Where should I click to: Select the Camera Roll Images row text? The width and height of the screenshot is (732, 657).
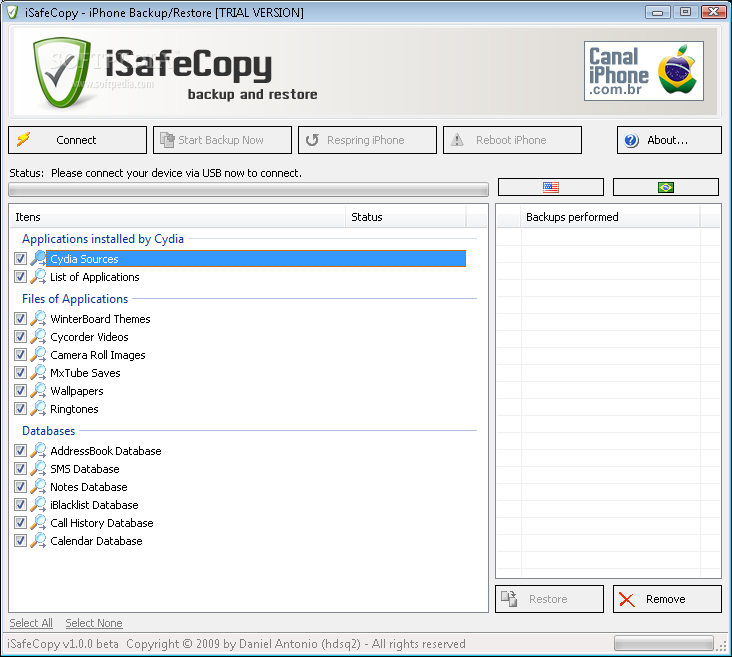(x=98, y=355)
